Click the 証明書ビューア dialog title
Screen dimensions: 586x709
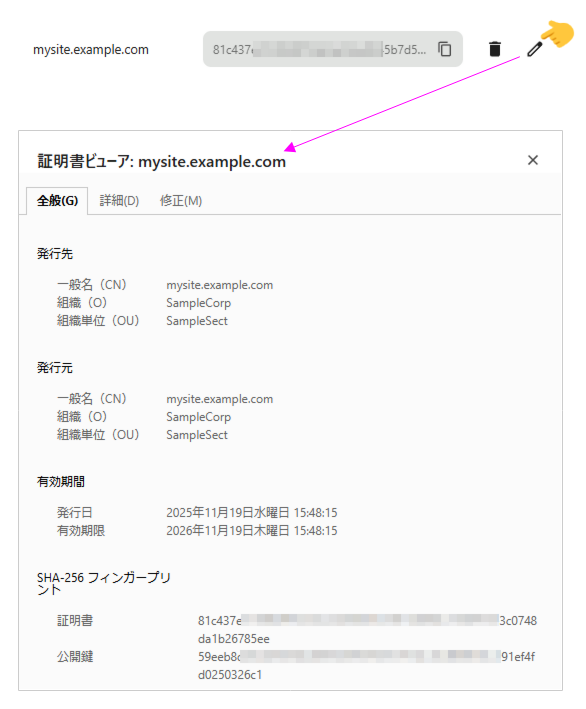coord(161,161)
